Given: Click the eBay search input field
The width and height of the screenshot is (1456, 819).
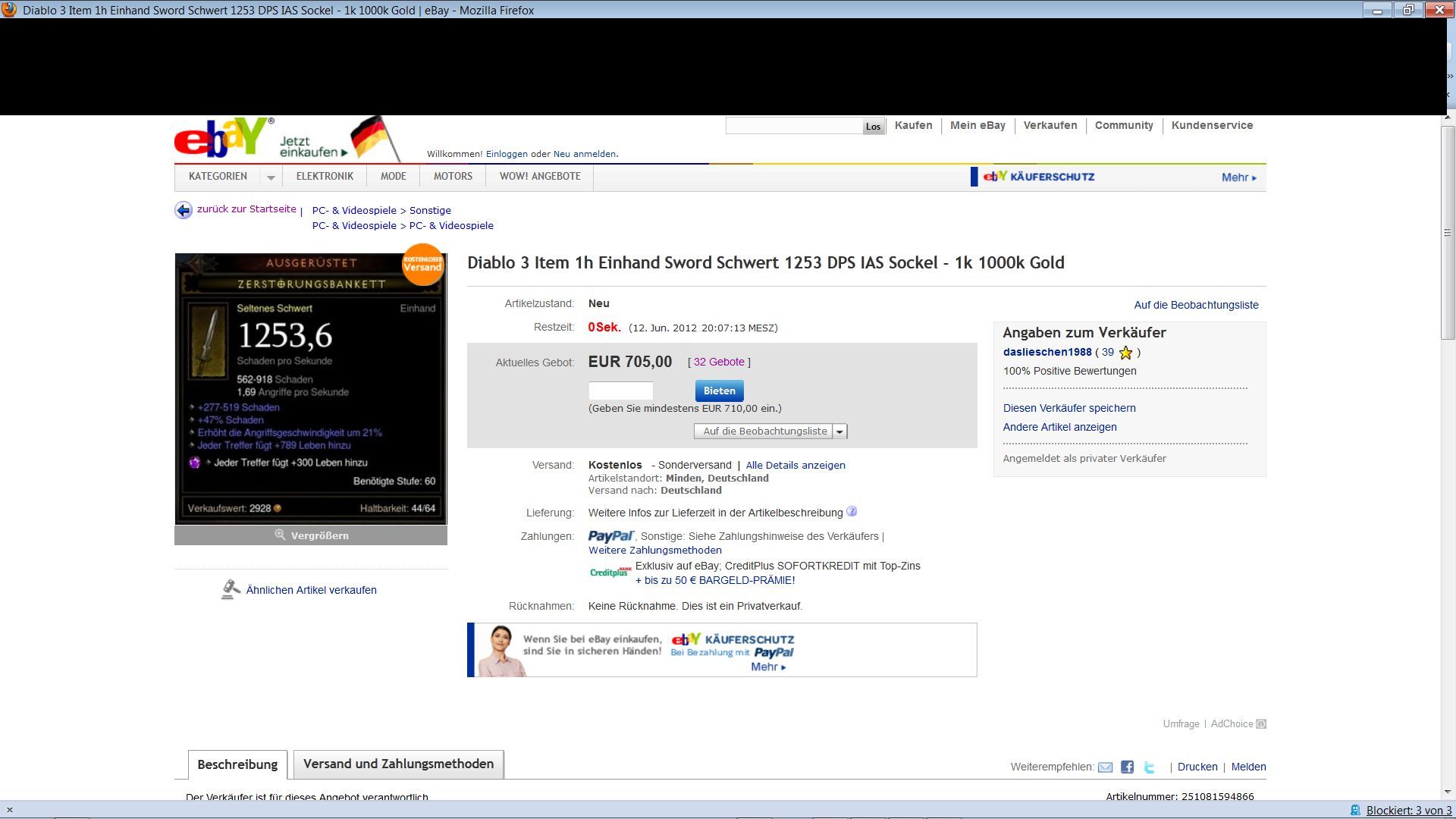Looking at the screenshot, I should tap(794, 126).
